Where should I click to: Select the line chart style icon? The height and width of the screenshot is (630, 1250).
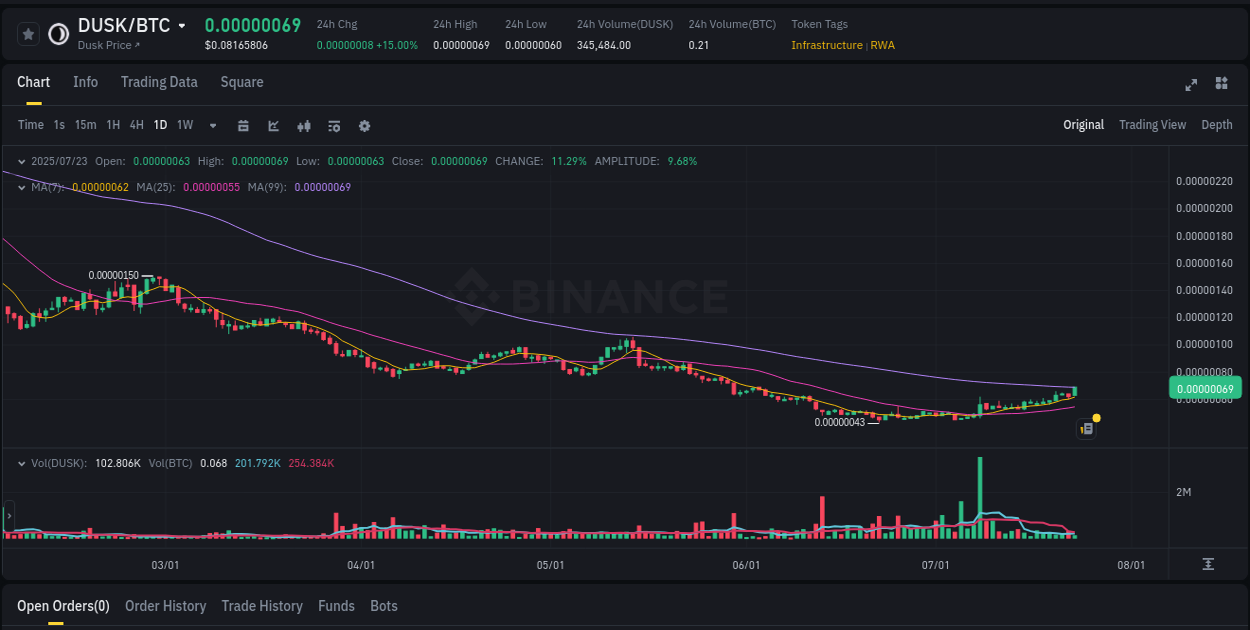(x=271, y=125)
